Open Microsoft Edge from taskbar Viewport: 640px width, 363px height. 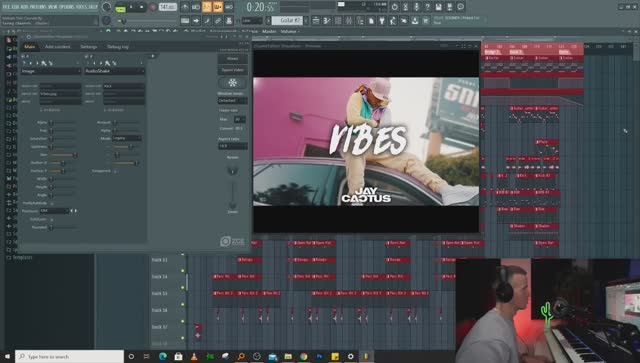[162, 356]
